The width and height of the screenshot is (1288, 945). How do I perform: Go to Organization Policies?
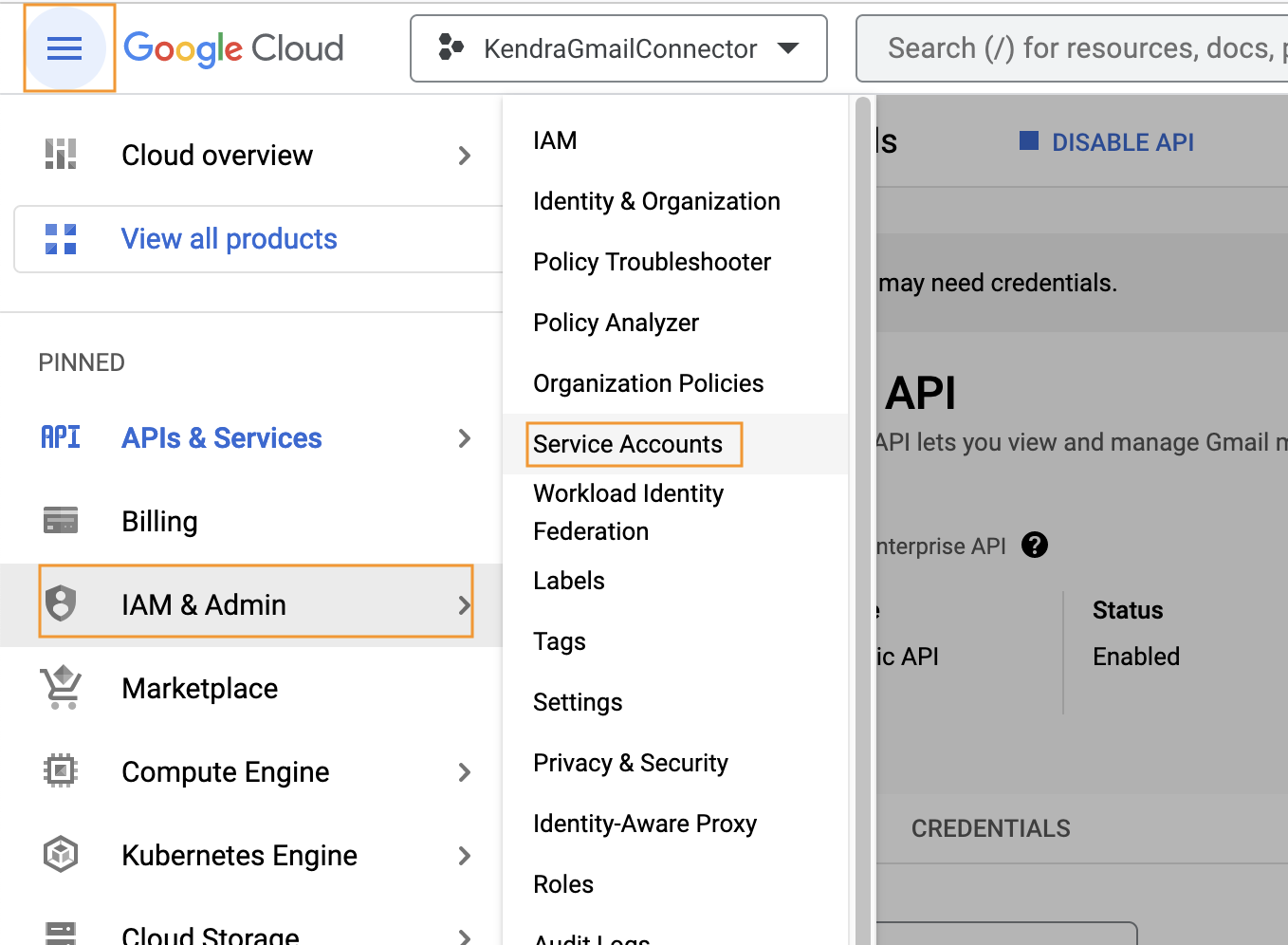pos(648,383)
